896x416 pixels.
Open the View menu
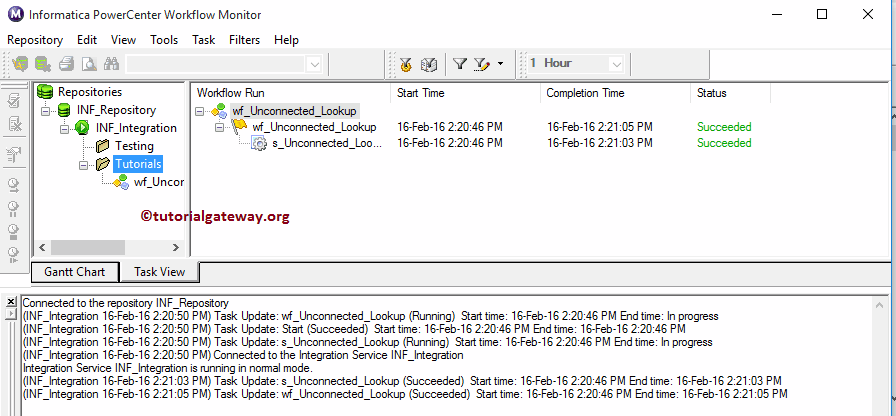(123, 40)
